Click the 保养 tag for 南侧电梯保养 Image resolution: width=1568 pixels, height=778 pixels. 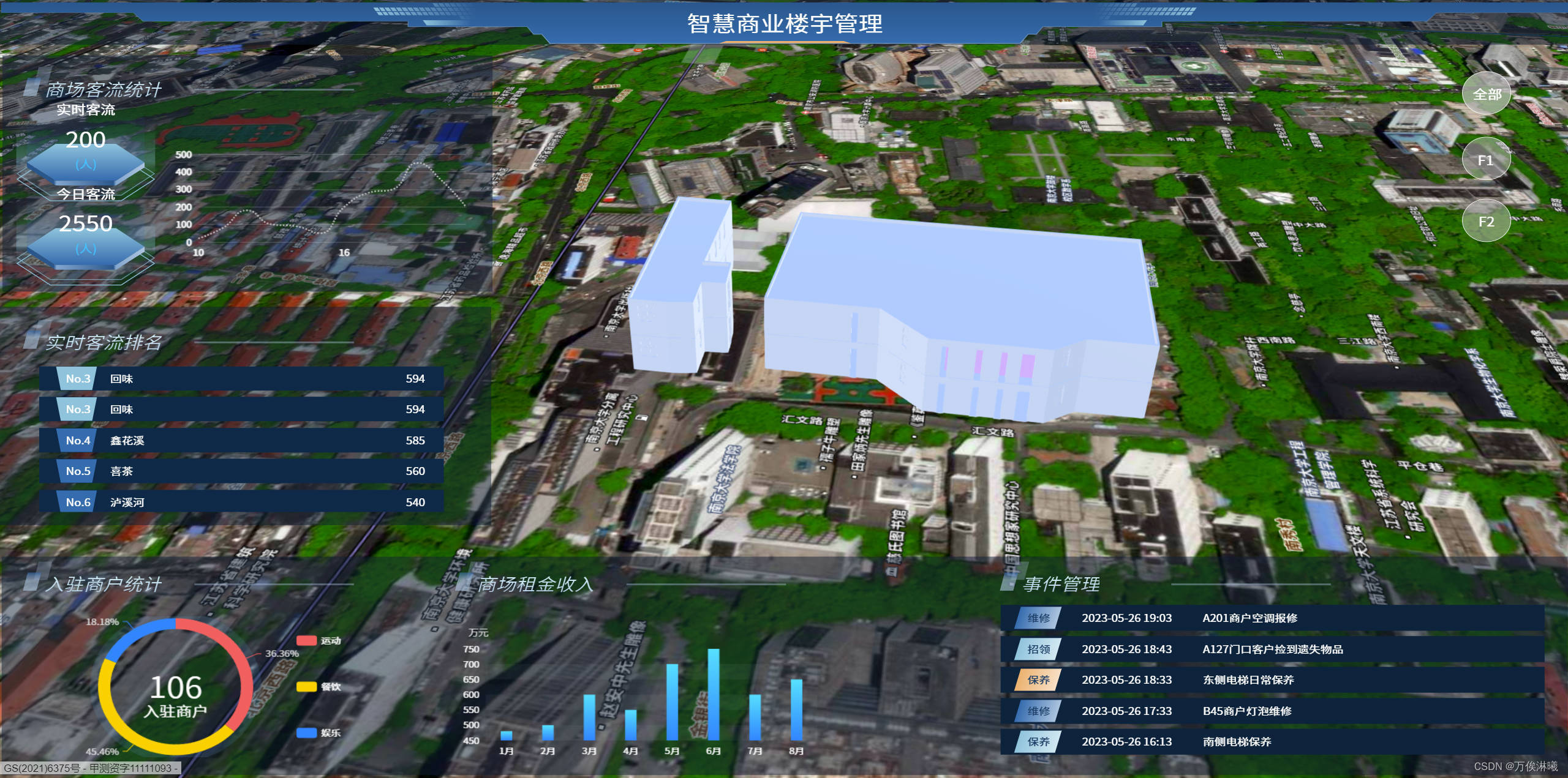[1038, 742]
